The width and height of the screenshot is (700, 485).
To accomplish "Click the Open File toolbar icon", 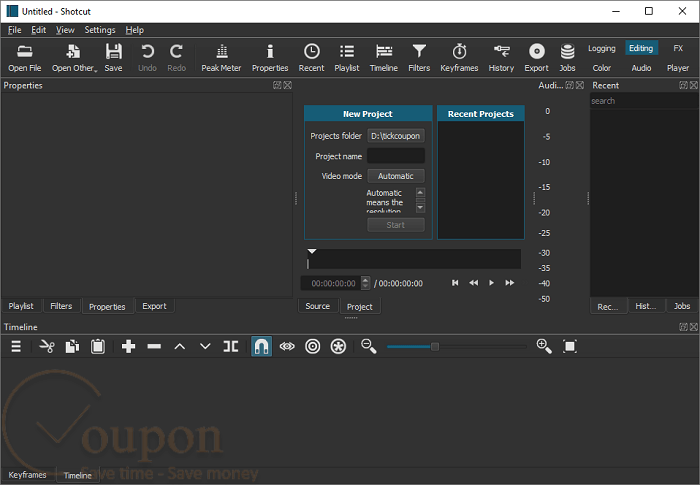I will tap(25, 58).
